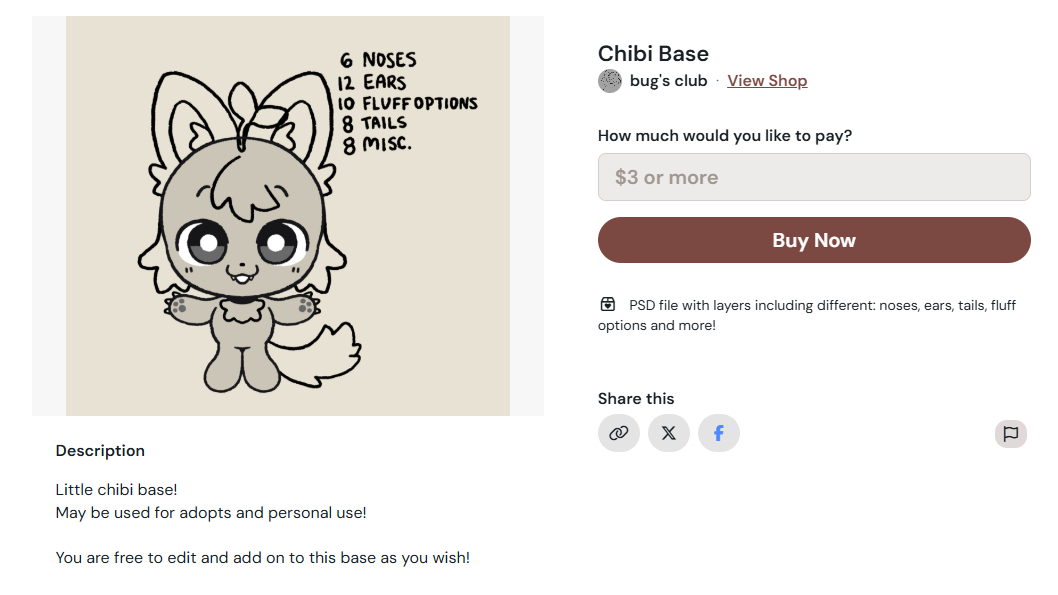1058x595 pixels.
Task: Click the Description heading
Action: 100,451
